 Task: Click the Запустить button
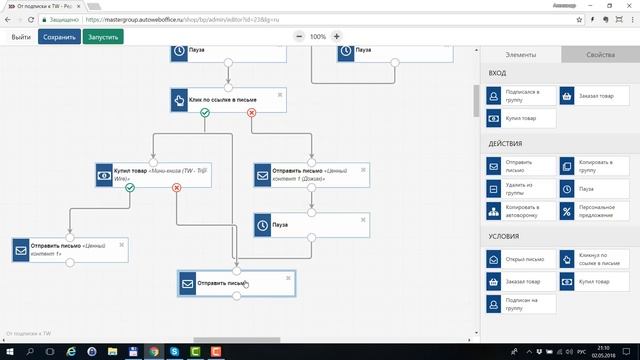[x=103, y=37]
